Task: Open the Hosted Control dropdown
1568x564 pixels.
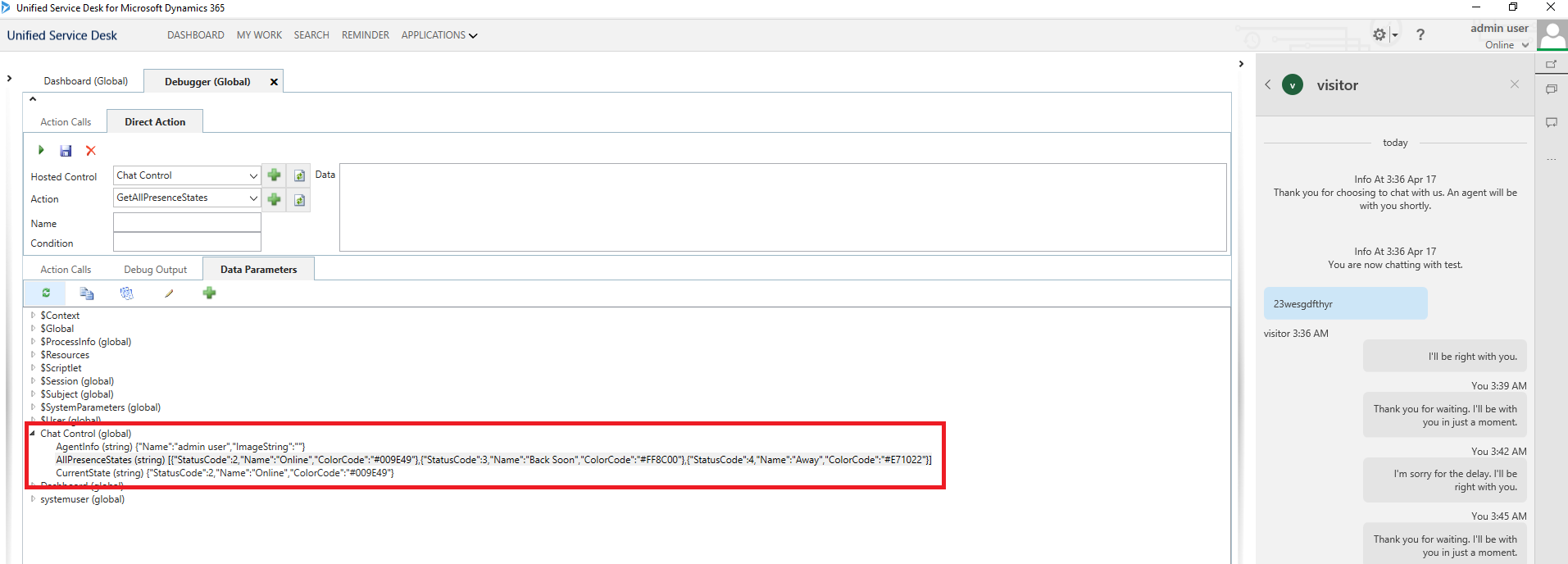Action: [253, 175]
